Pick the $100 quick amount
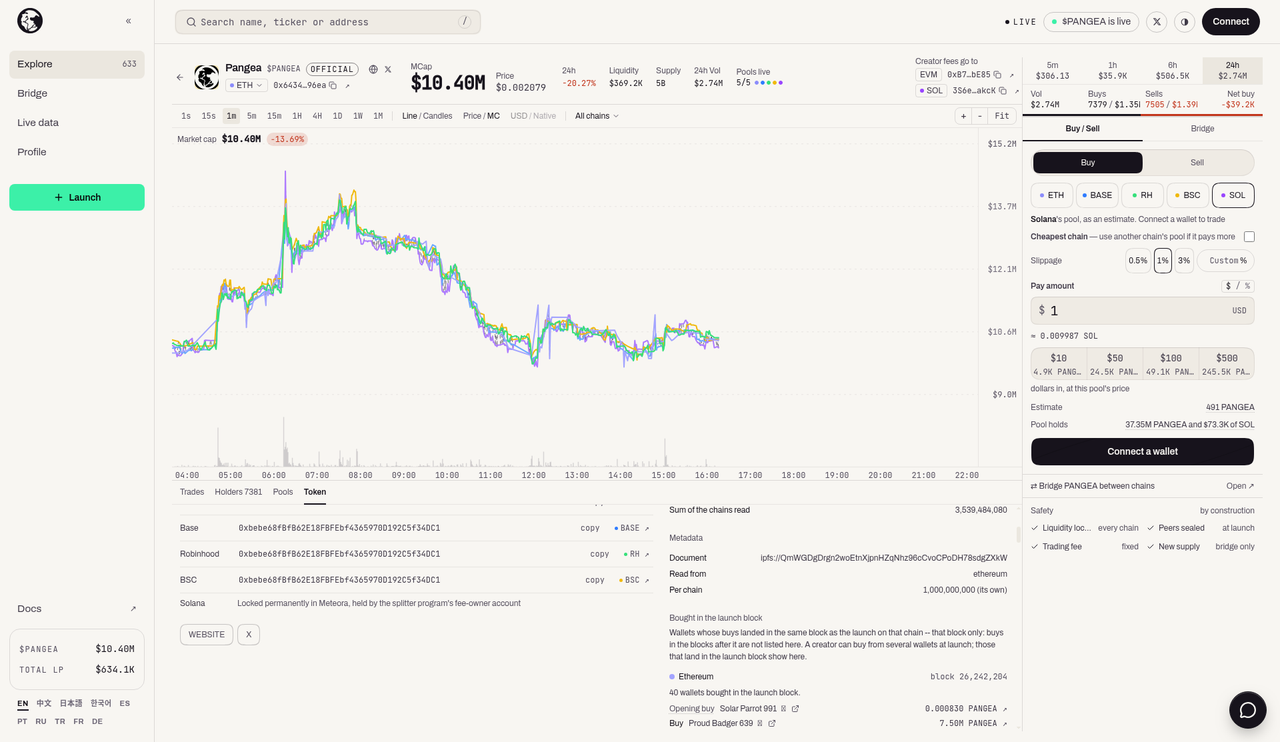The height and width of the screenshot is (742, 1280). point(1170,364)
